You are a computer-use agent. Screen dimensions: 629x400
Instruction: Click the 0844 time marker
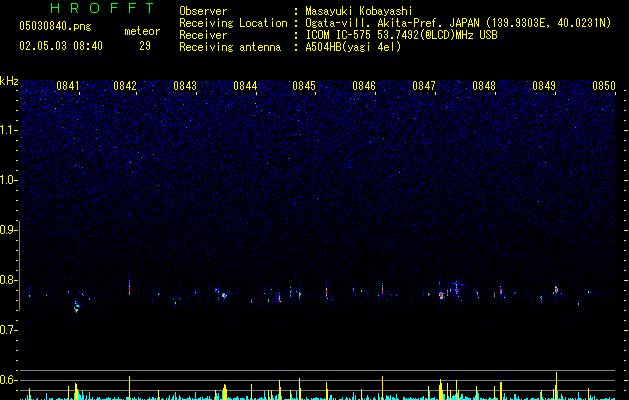coord(245,86)
